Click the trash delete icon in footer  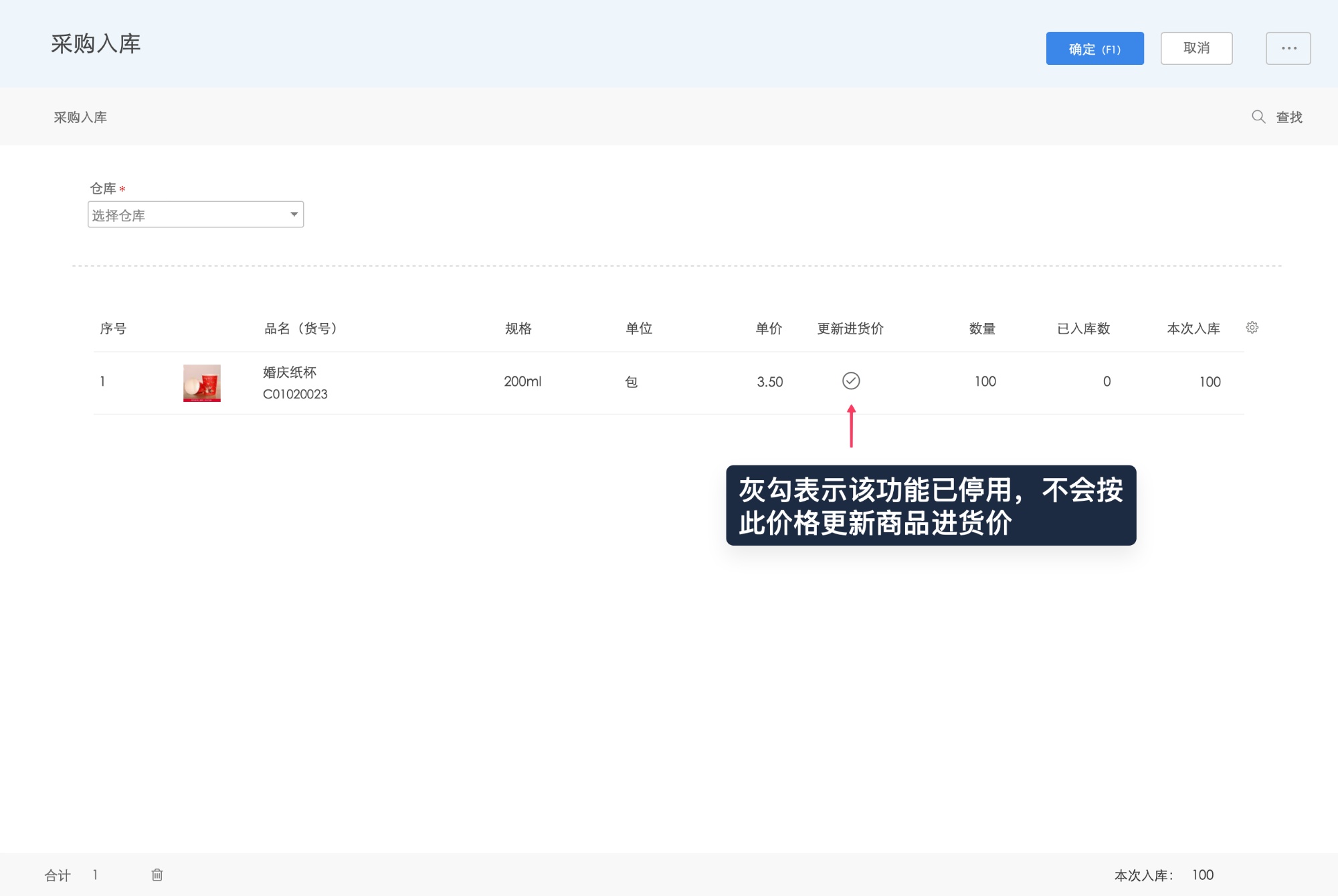click(x=157, y=875)
